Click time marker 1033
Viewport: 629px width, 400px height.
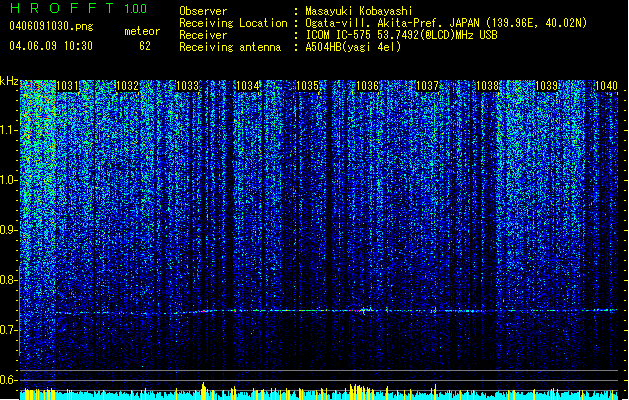(188, 86)
